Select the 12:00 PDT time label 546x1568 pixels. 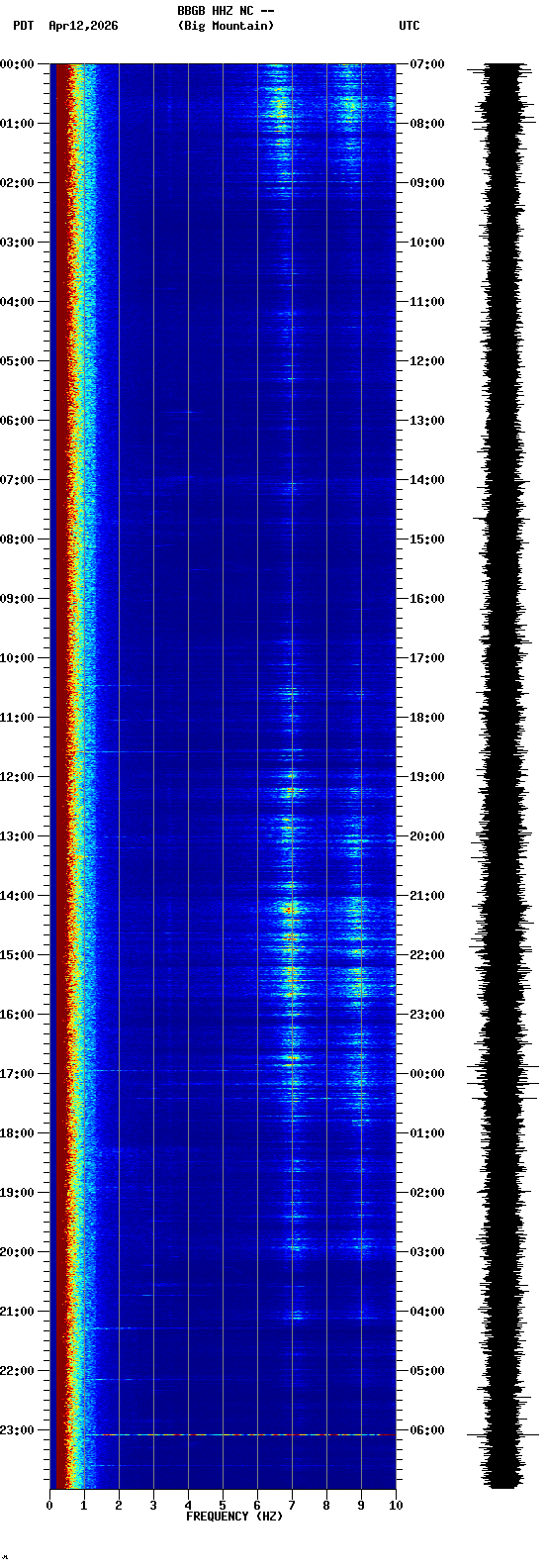click(x=17, y=777)
